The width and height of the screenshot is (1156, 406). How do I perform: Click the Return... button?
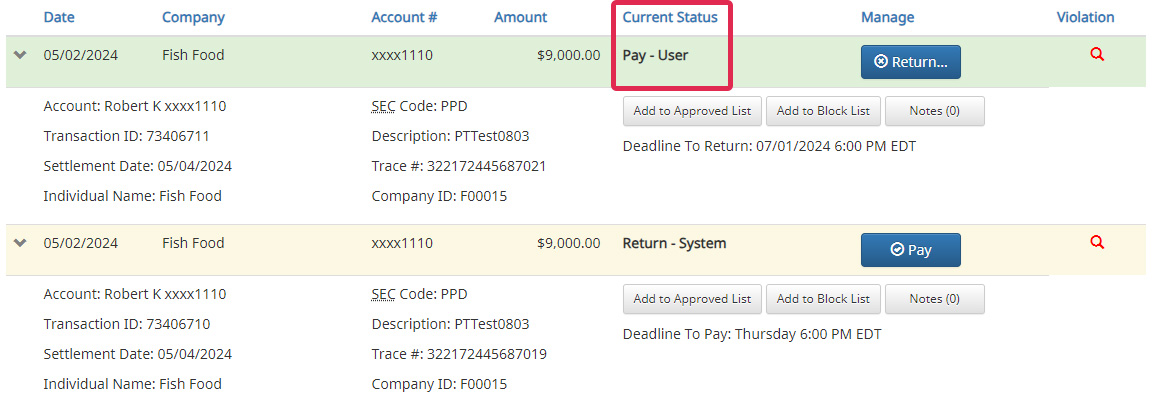pos(910,62)
